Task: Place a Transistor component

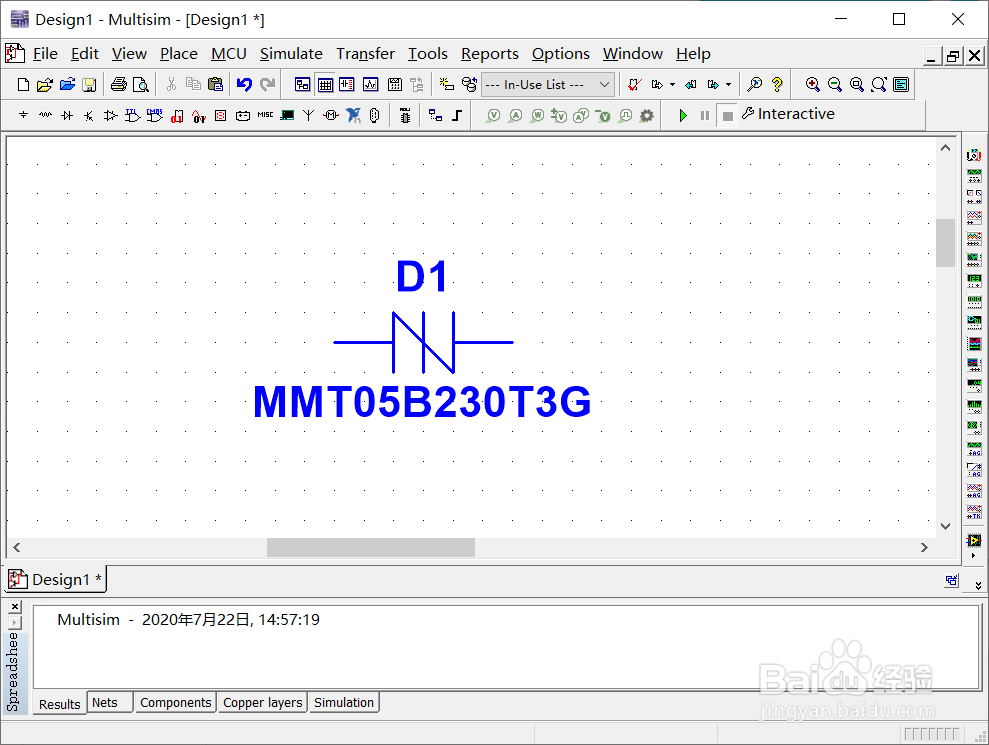Action: pyautogui.click(x=89, y=115)
